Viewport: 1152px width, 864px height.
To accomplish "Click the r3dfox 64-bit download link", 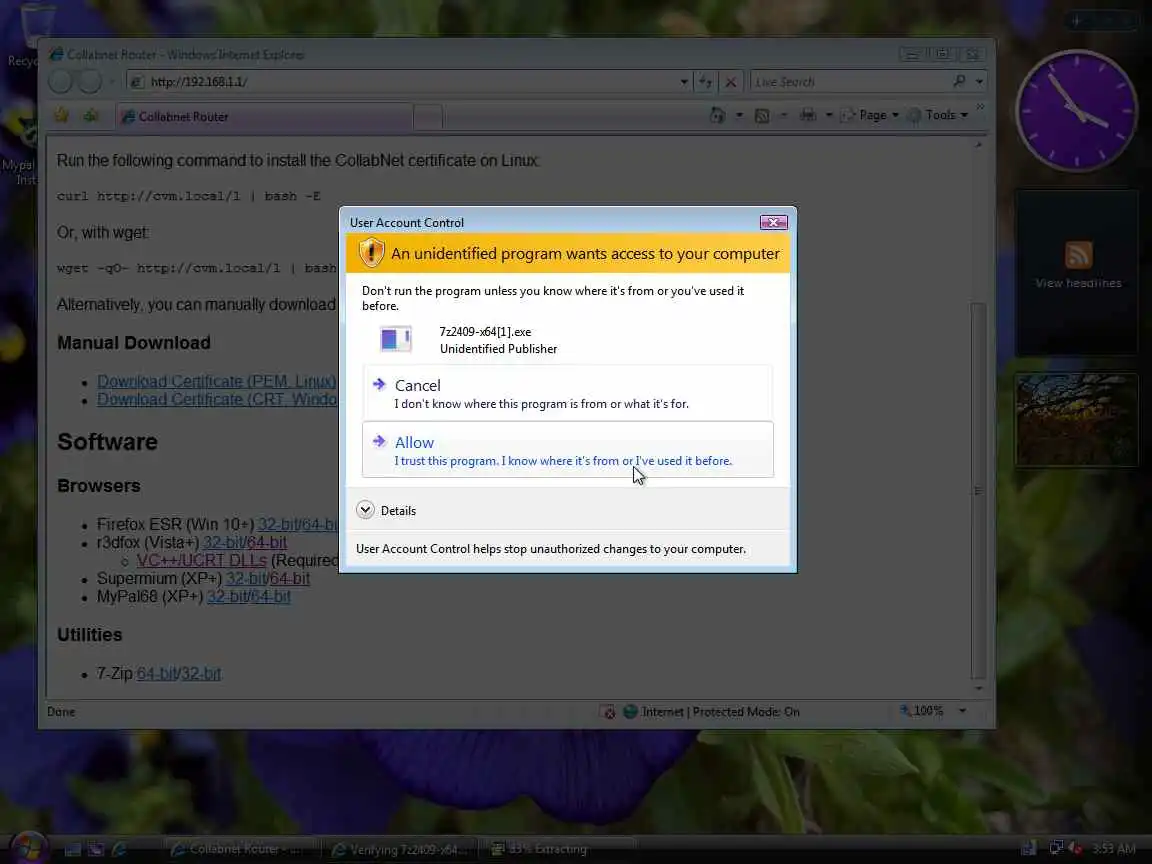I will point(266,542).
